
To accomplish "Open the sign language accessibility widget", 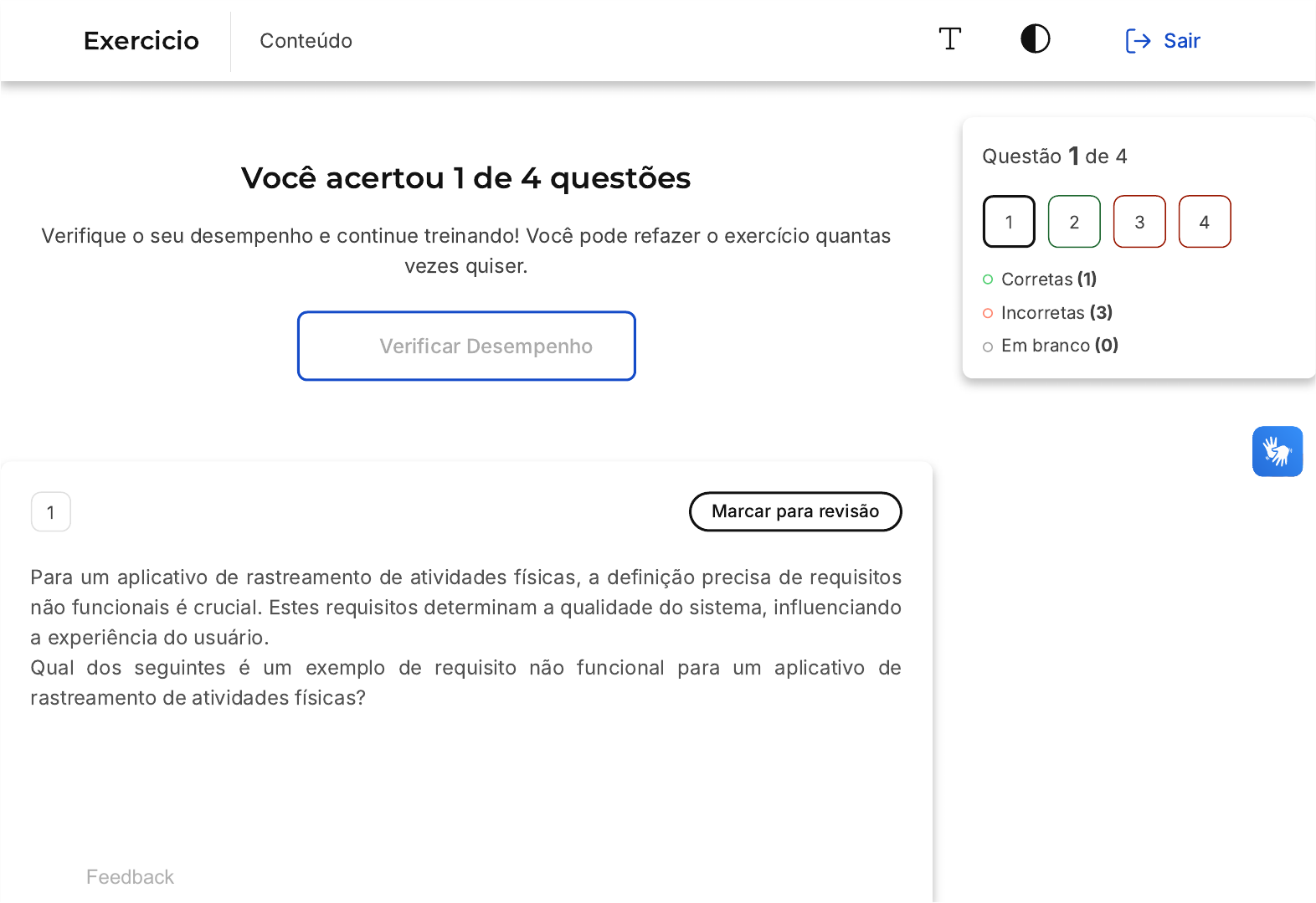I will [x=1277, y=452].
